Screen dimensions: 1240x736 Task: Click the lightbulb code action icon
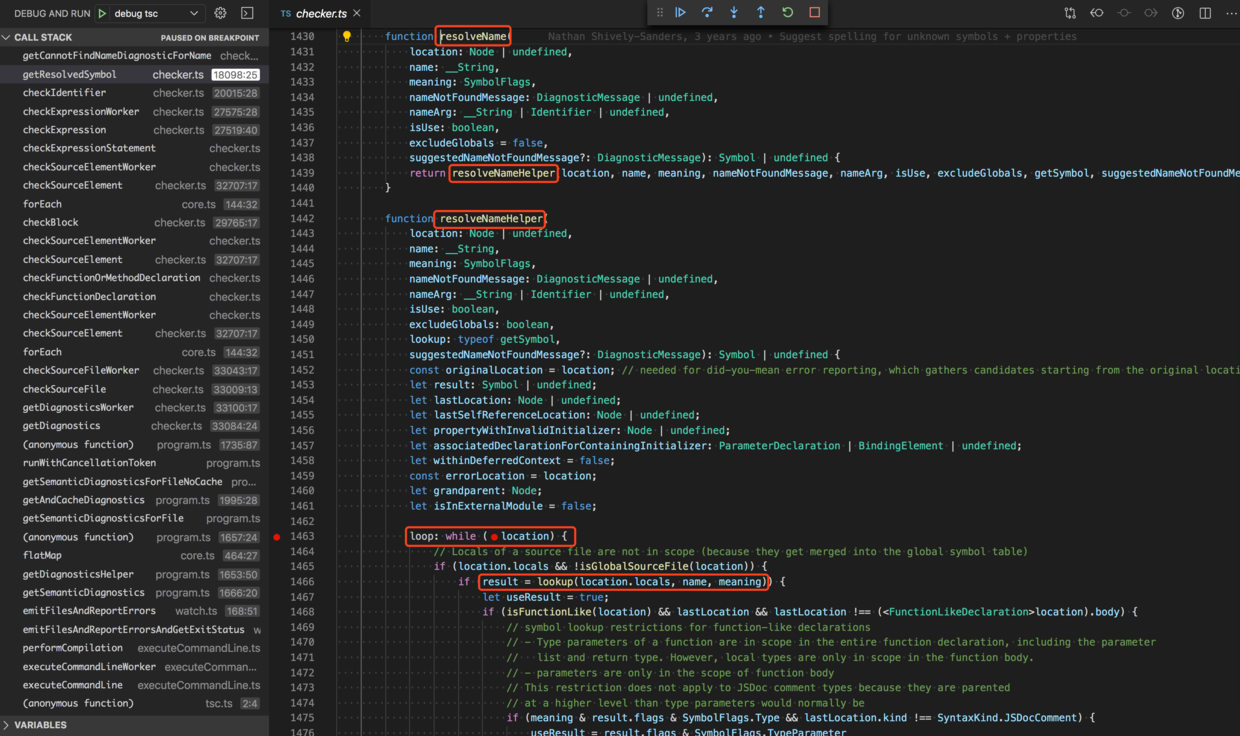pos(347,37)
